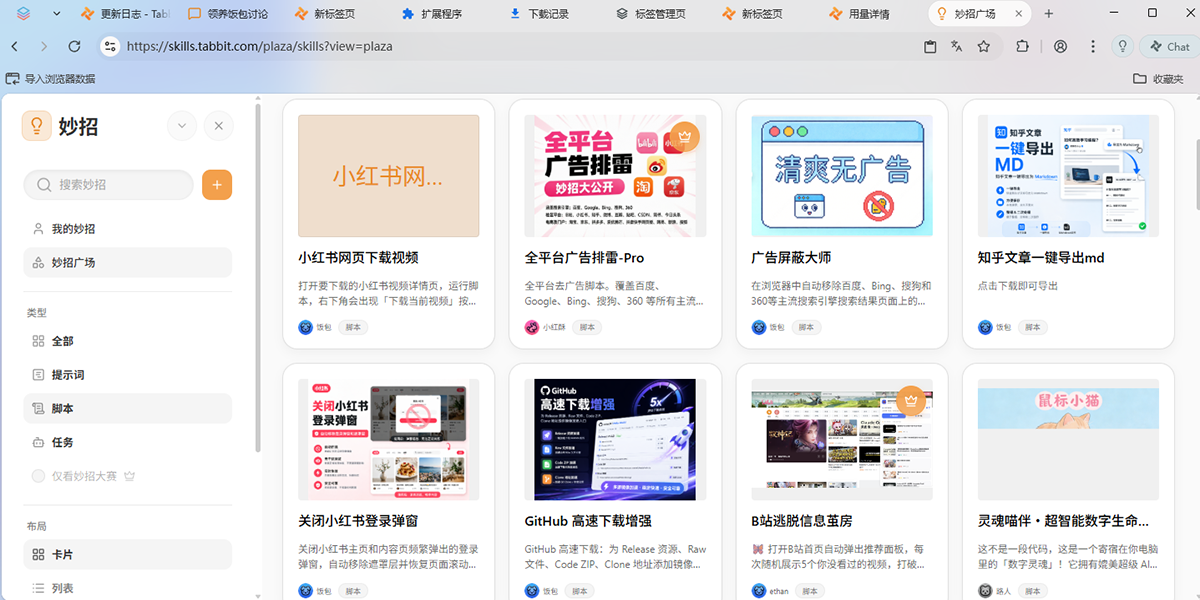The image size is (1200, 600).
Task: Focus the skills.tabbit.com address bar
Action: tap(510, 46)
